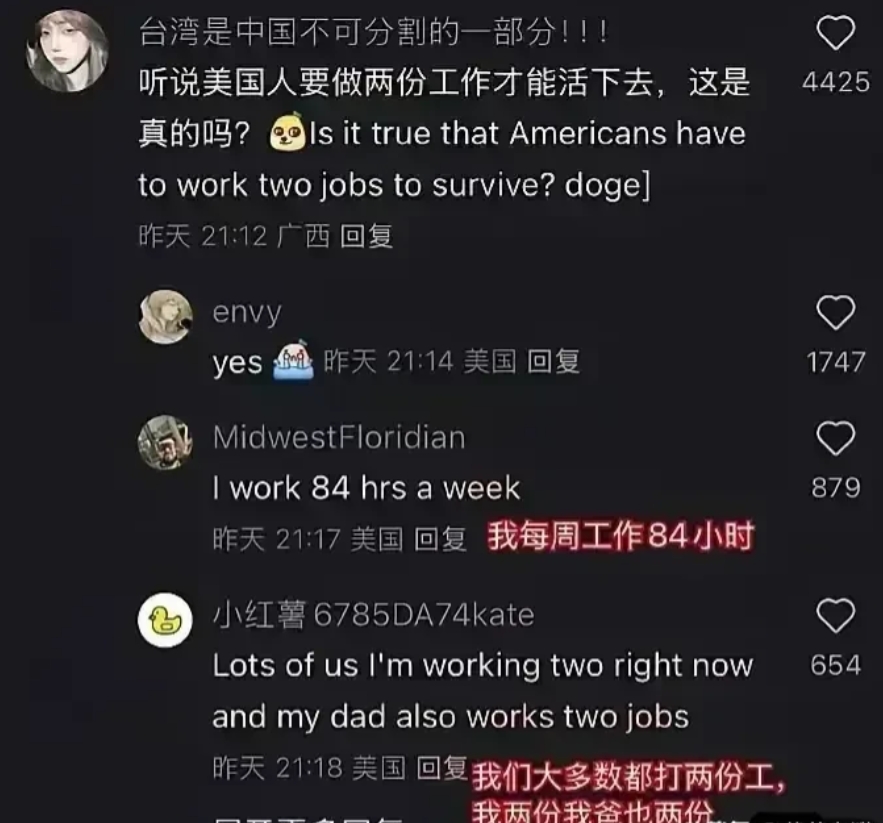The height and width of the screenshot is (823, 883).
Task: Reply to MidwestFloridian's comment
Action: point(440,539)
